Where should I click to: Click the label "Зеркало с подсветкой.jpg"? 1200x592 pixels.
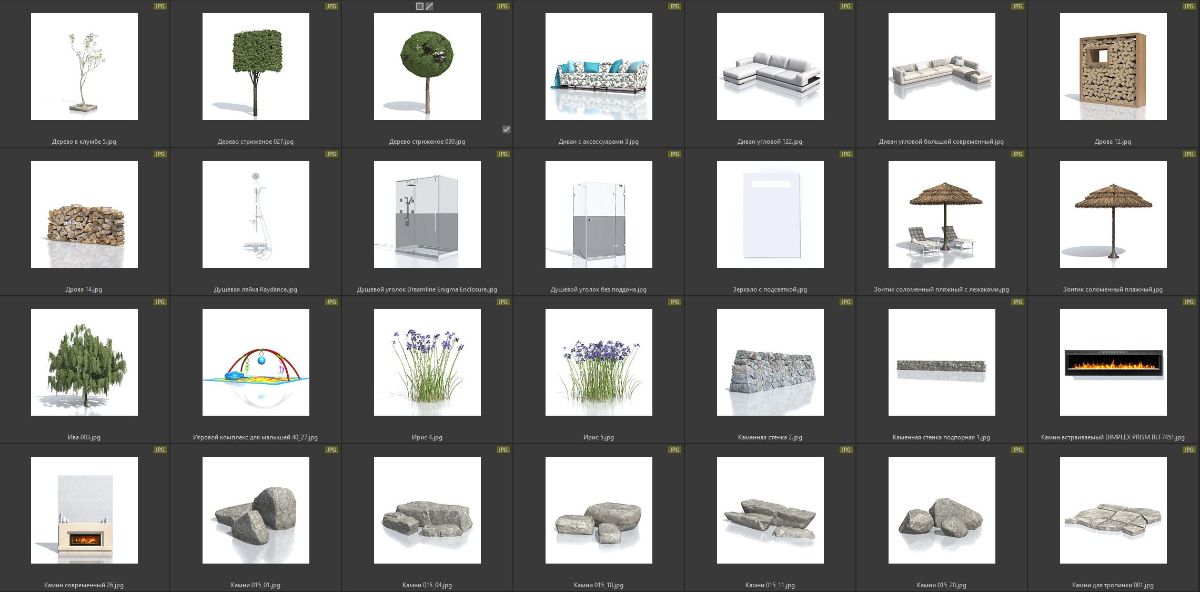(x=771, y=290)
